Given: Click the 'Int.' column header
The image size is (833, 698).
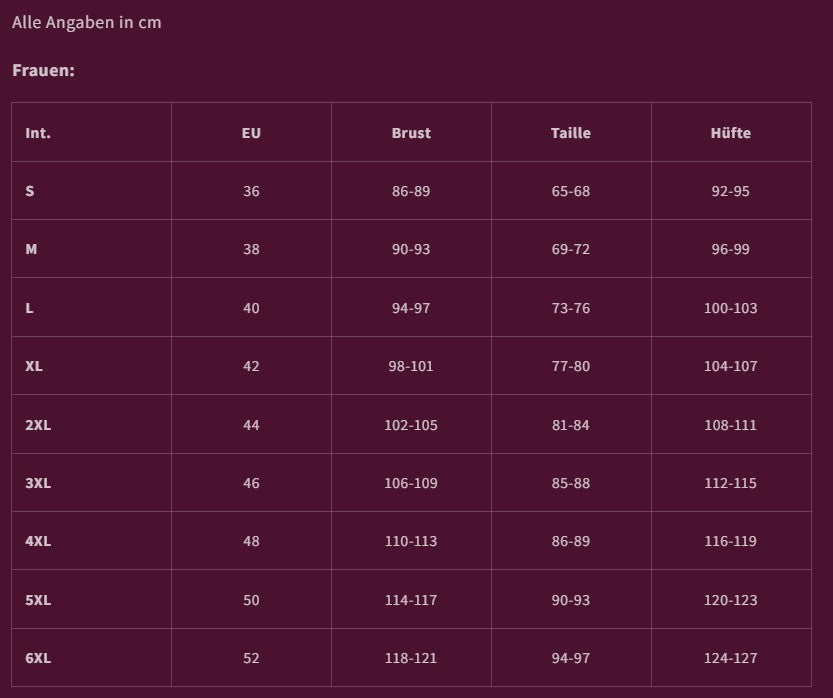Looking at the screenshot, I should coord(38,133).
